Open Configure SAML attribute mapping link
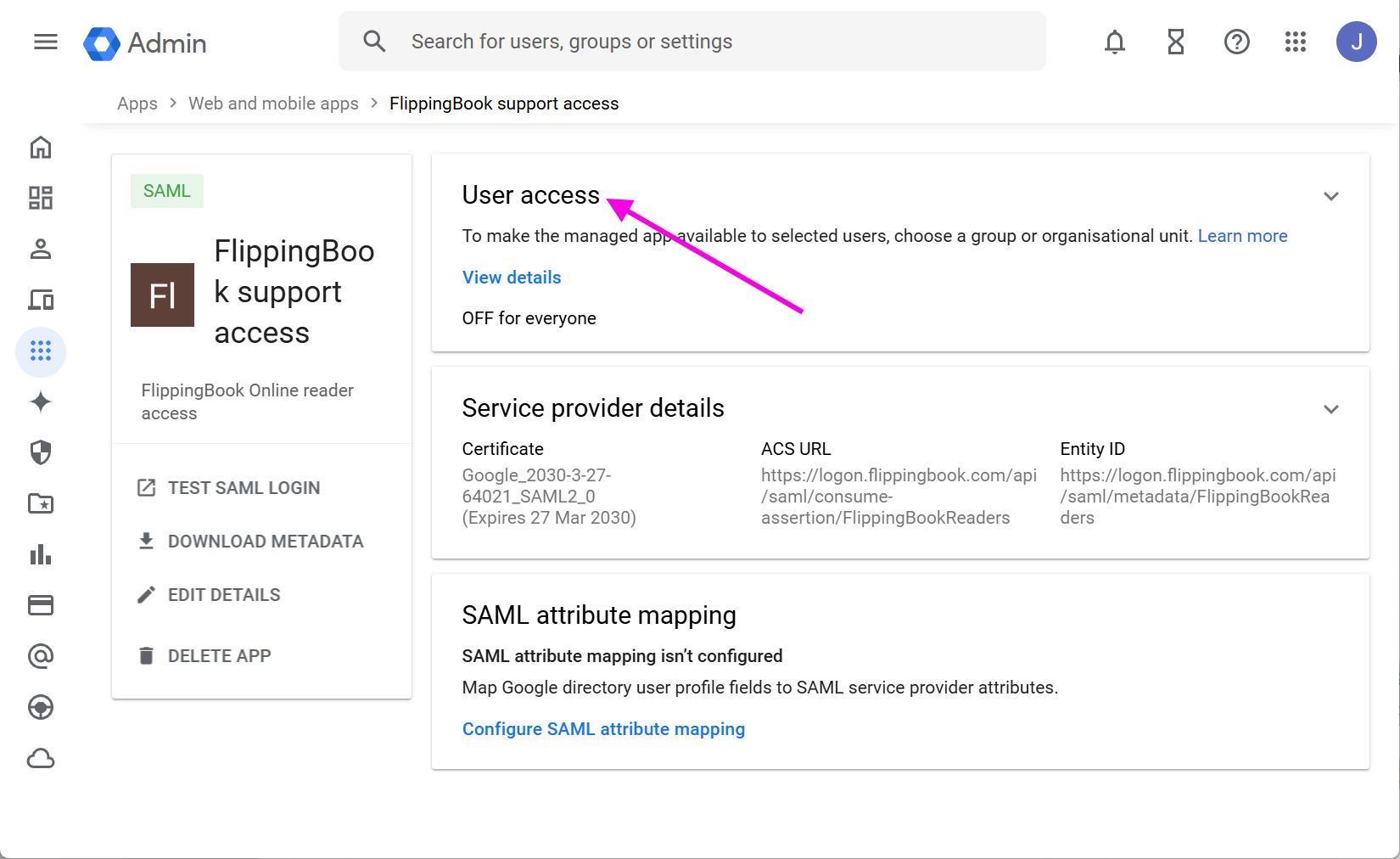Viewport: 1400px width, 859px height. 603,729
